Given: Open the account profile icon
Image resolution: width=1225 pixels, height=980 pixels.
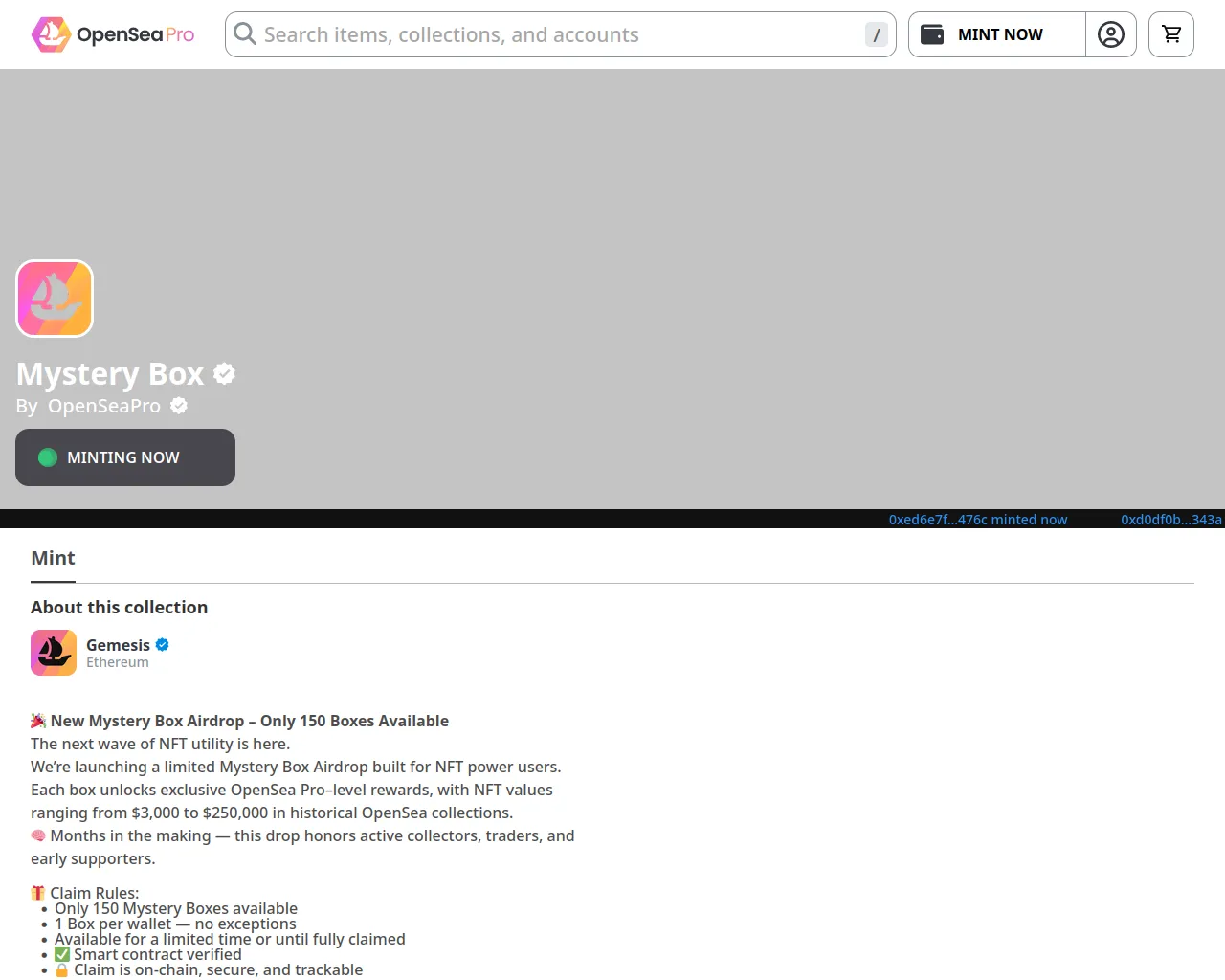Looking at the screenshot, I should tap(1111, 34).
